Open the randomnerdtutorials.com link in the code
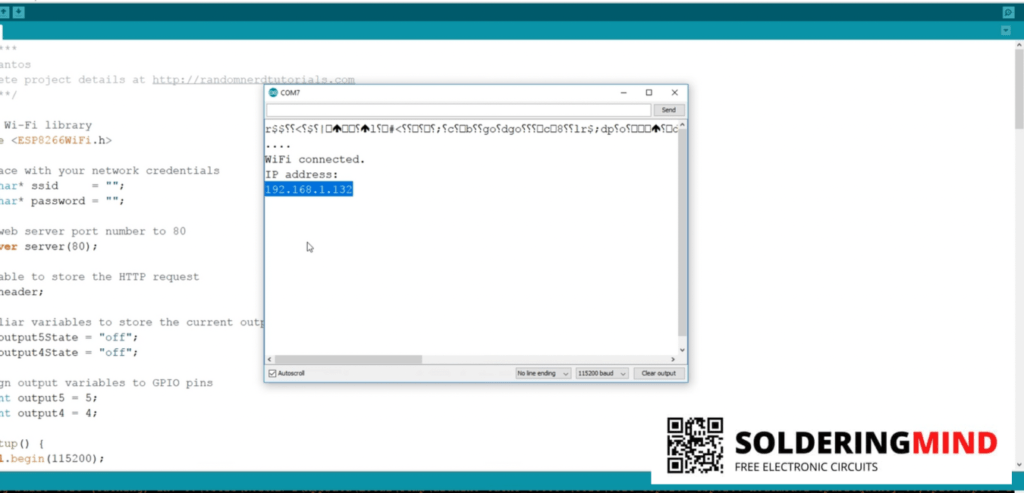1024x493 pixels. tap(253, 80)
